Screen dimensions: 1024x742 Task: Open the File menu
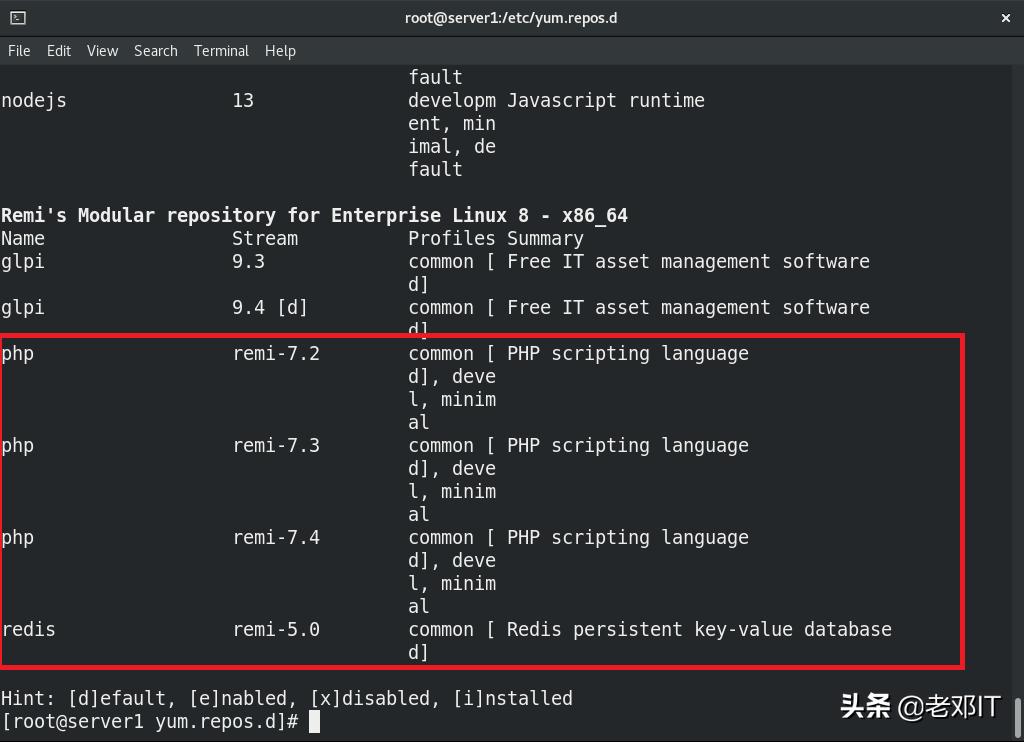18,50
